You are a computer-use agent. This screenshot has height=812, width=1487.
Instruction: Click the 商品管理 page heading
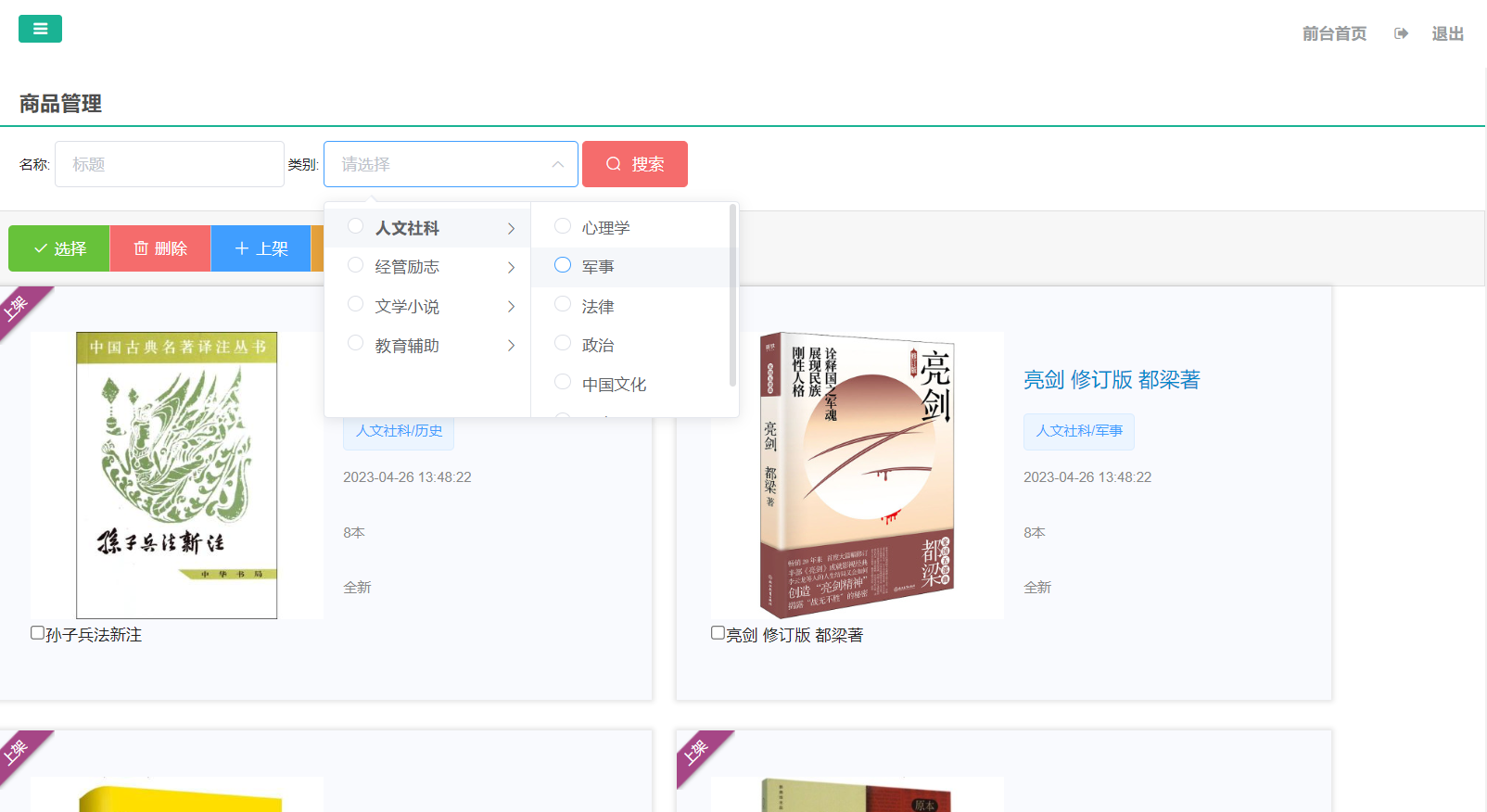(x=60, y=104)
